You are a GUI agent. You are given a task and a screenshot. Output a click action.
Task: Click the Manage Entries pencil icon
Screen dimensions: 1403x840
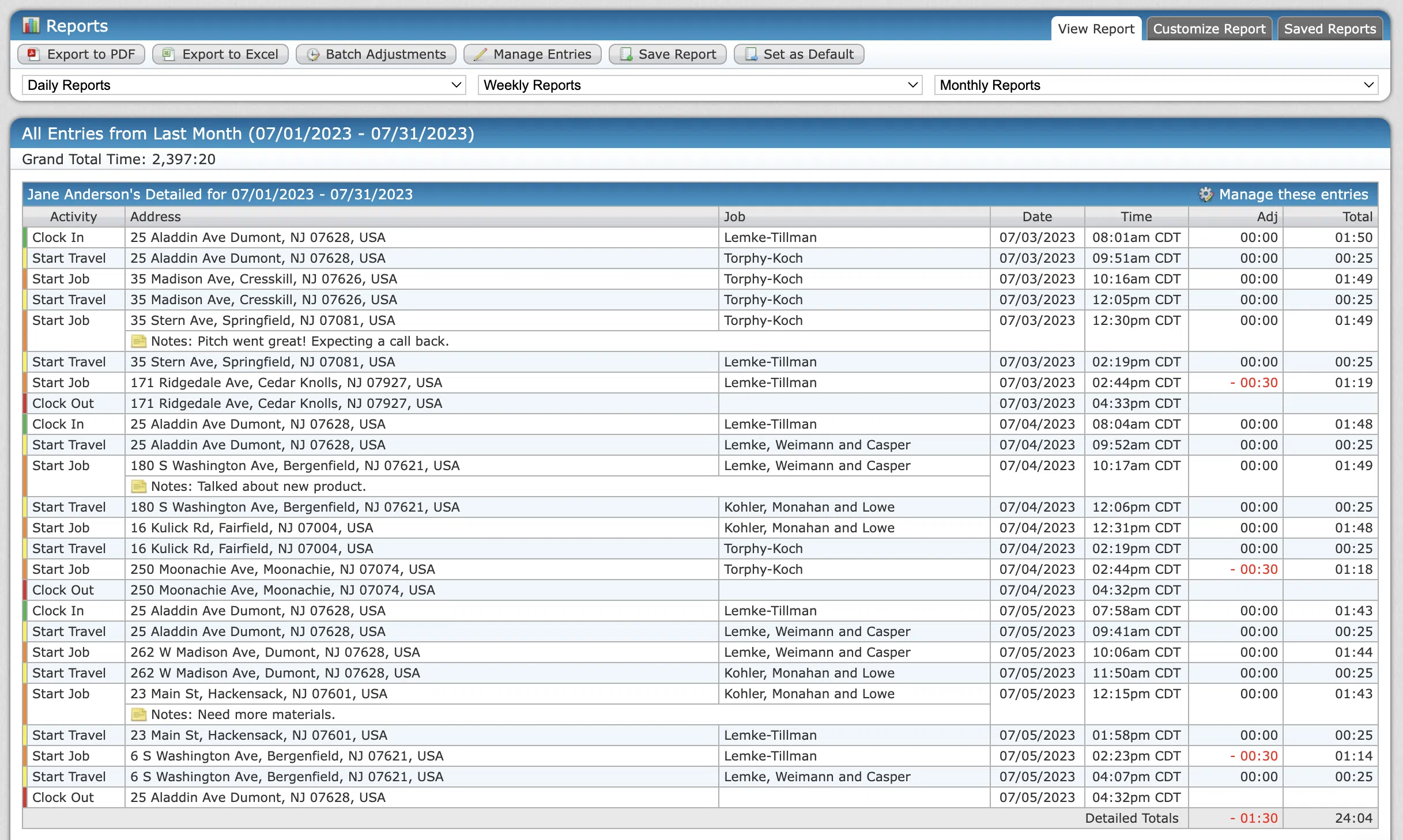click(480, 54)
